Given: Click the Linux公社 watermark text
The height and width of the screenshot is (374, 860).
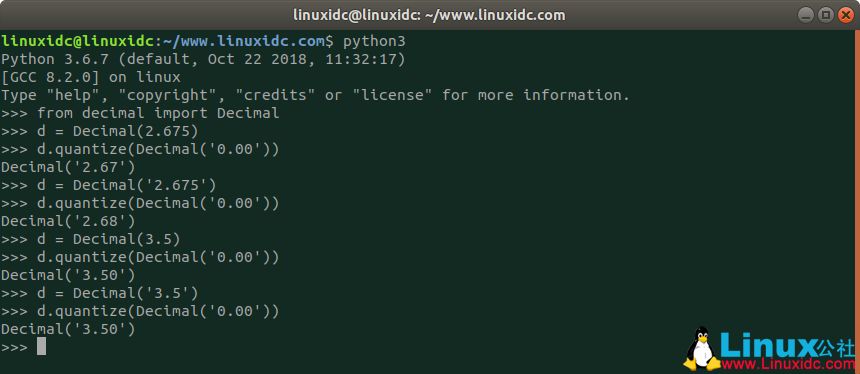Looking at the screenshot, I should [x=787, y=344].
